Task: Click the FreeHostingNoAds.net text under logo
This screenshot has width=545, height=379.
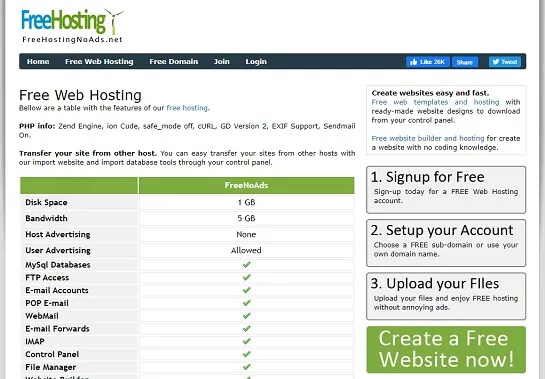Action: tap(72, 40)
